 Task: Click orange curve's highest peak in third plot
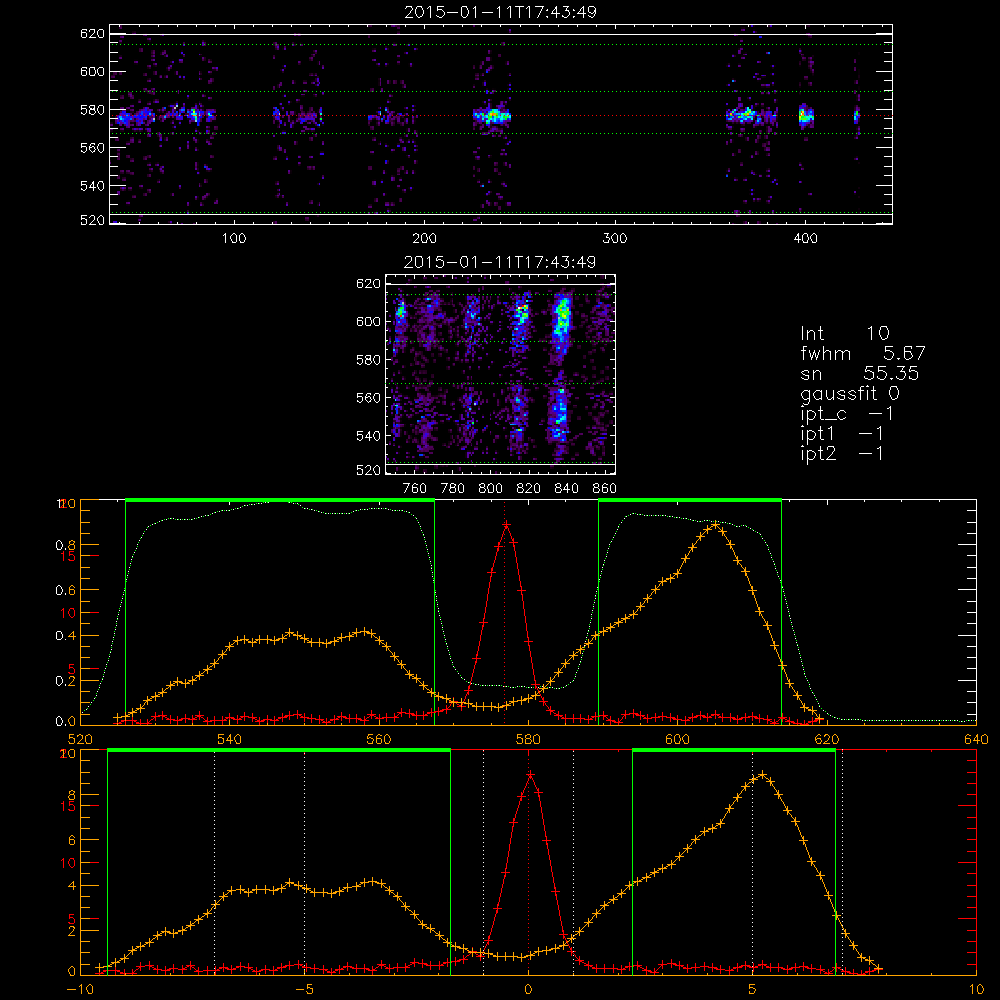715,524
